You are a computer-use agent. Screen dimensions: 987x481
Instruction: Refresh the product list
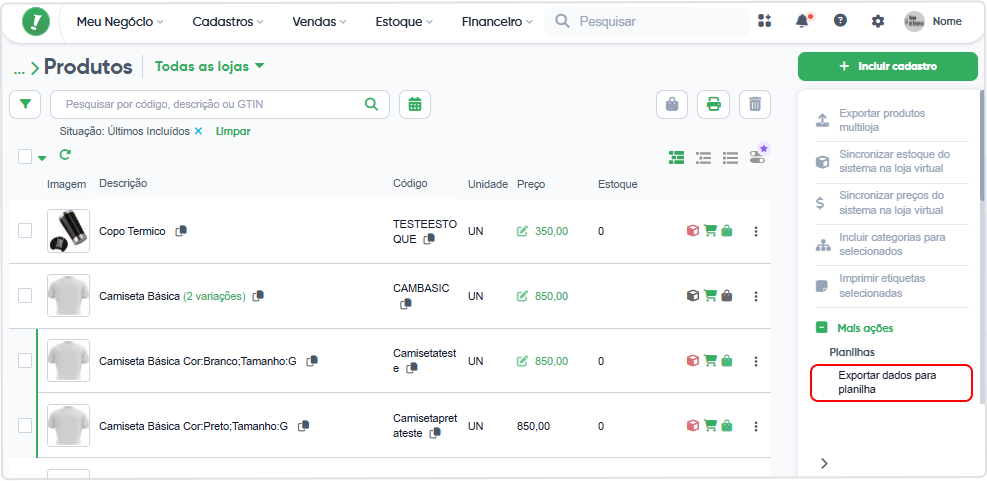tap(65, 154)
